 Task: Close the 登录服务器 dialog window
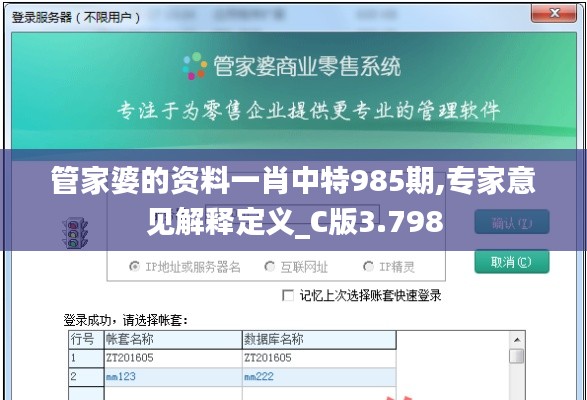(x=554, y=14)
